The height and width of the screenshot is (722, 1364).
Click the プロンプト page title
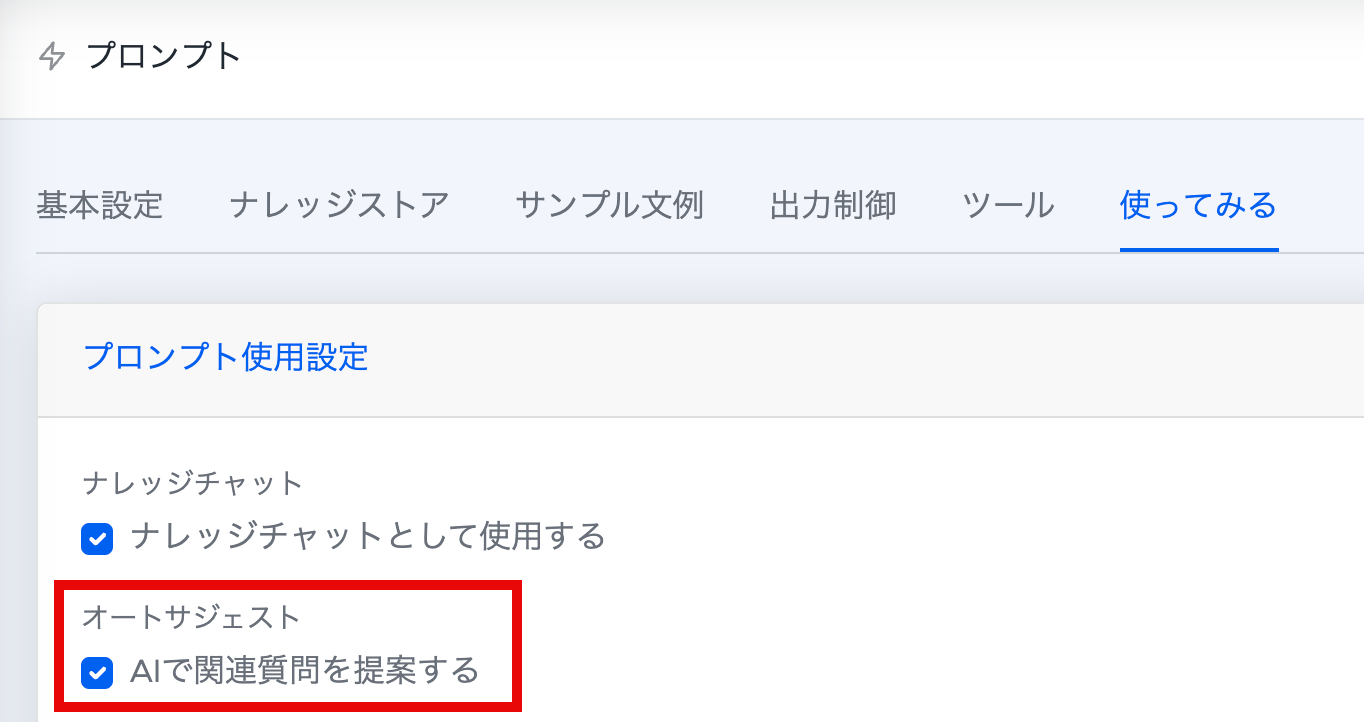tap(164, 56)
